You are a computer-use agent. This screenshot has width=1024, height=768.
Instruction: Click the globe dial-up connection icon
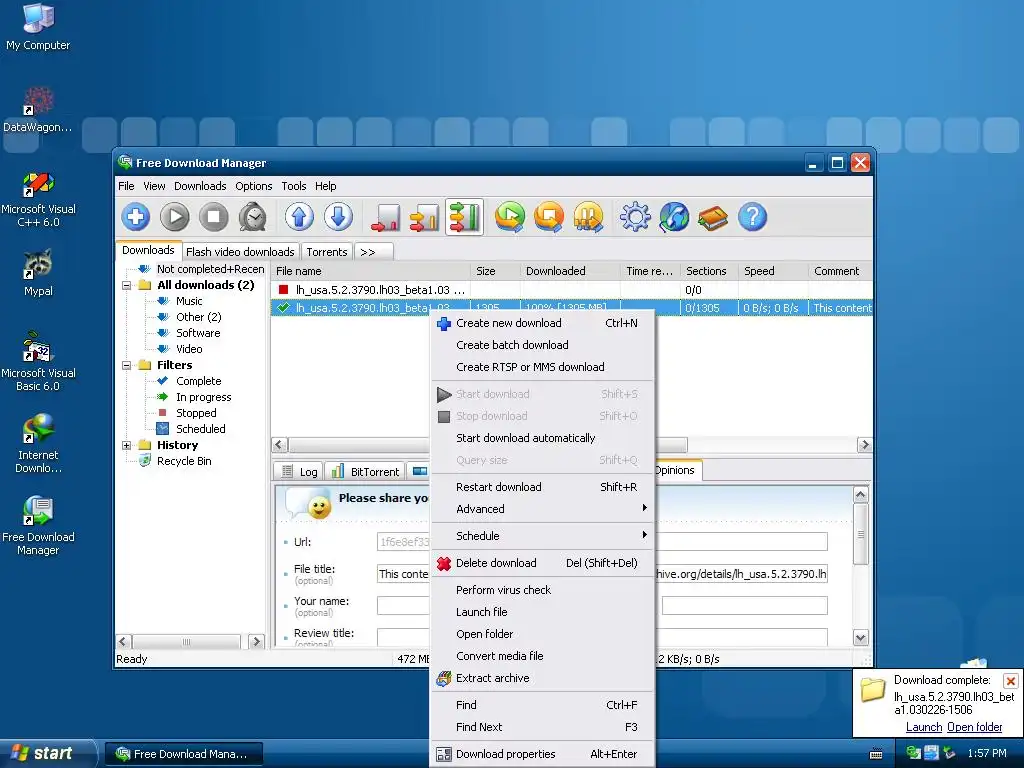click(x=675, y=217)
